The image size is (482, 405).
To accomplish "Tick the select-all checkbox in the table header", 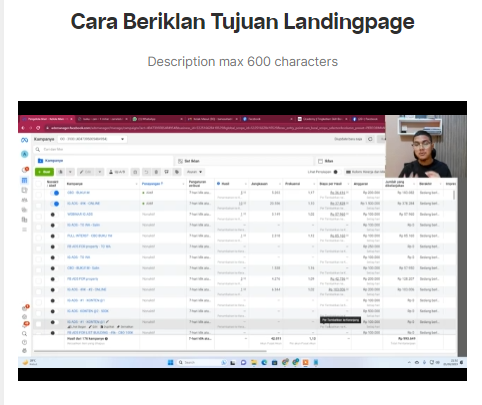I will [39, 184].
